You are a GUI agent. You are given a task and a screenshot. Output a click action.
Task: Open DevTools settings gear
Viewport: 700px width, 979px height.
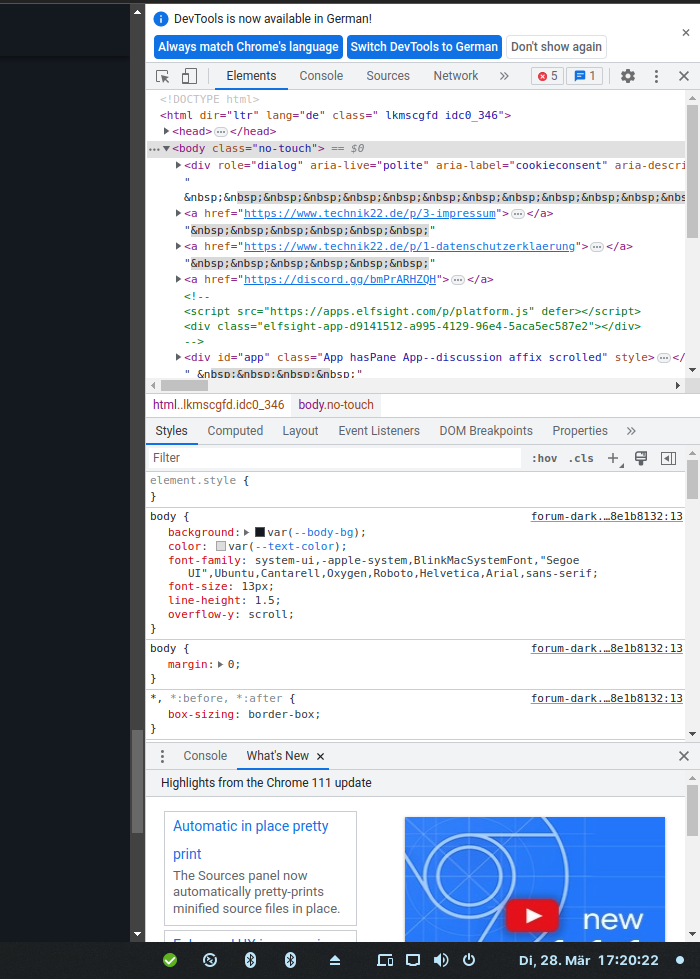point(628,76)
